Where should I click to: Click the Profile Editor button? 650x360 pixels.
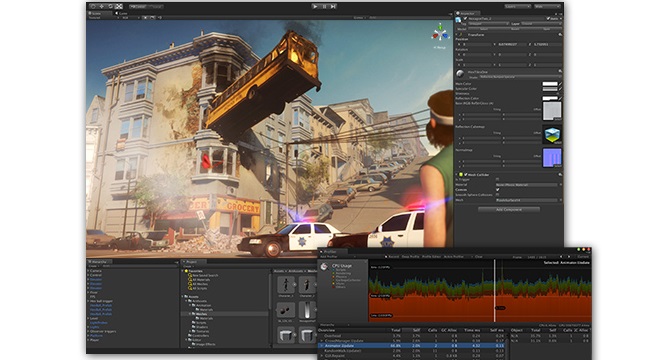click(x=432, y=257)
